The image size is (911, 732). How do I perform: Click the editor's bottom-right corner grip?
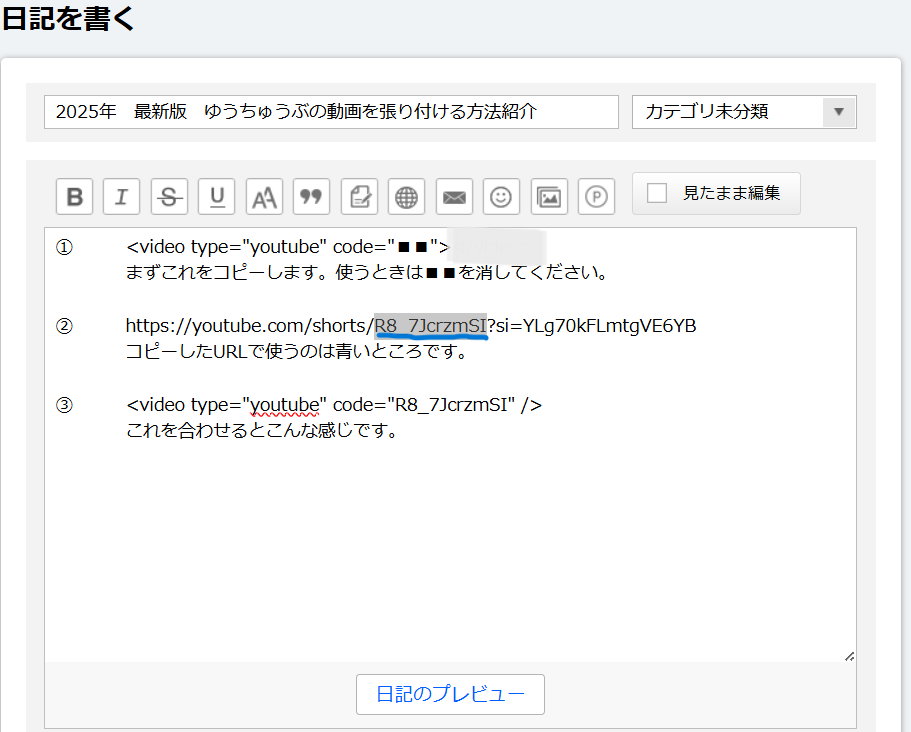click(849, 656)
